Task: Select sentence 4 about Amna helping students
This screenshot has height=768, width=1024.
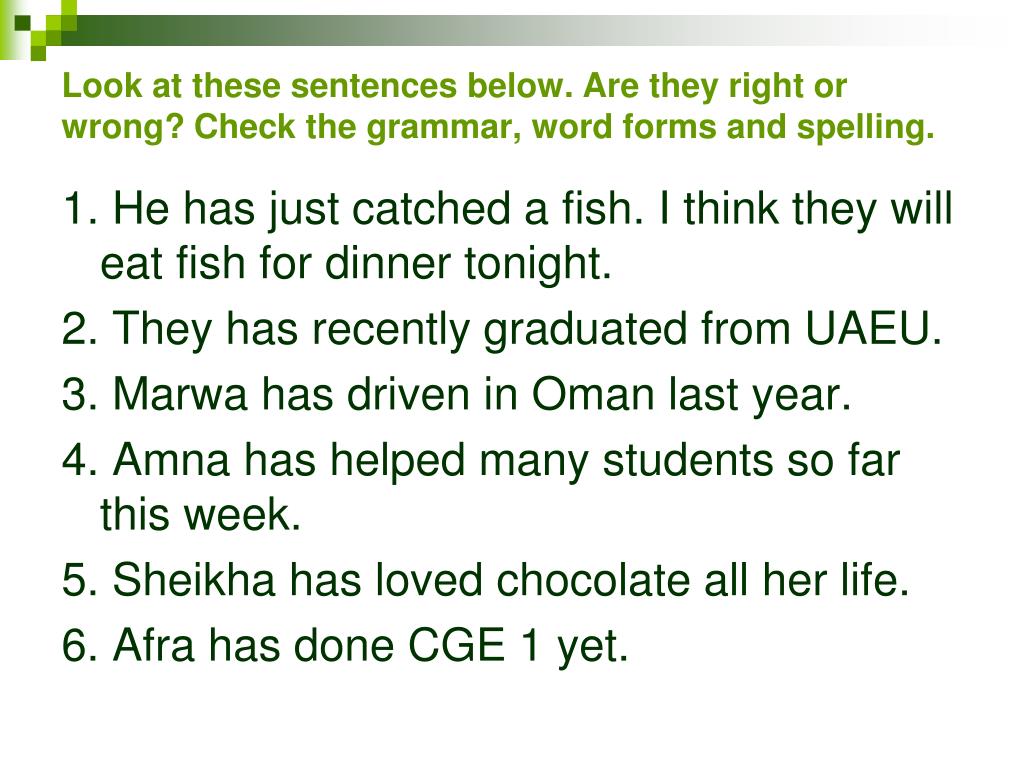Action: coord(481,487)
